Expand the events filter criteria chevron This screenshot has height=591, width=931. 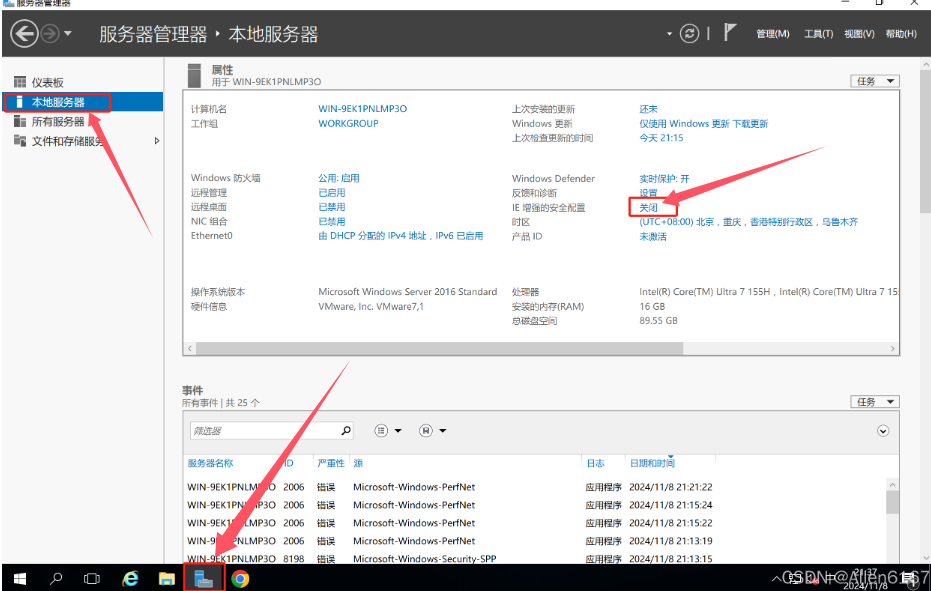[883, 431]
